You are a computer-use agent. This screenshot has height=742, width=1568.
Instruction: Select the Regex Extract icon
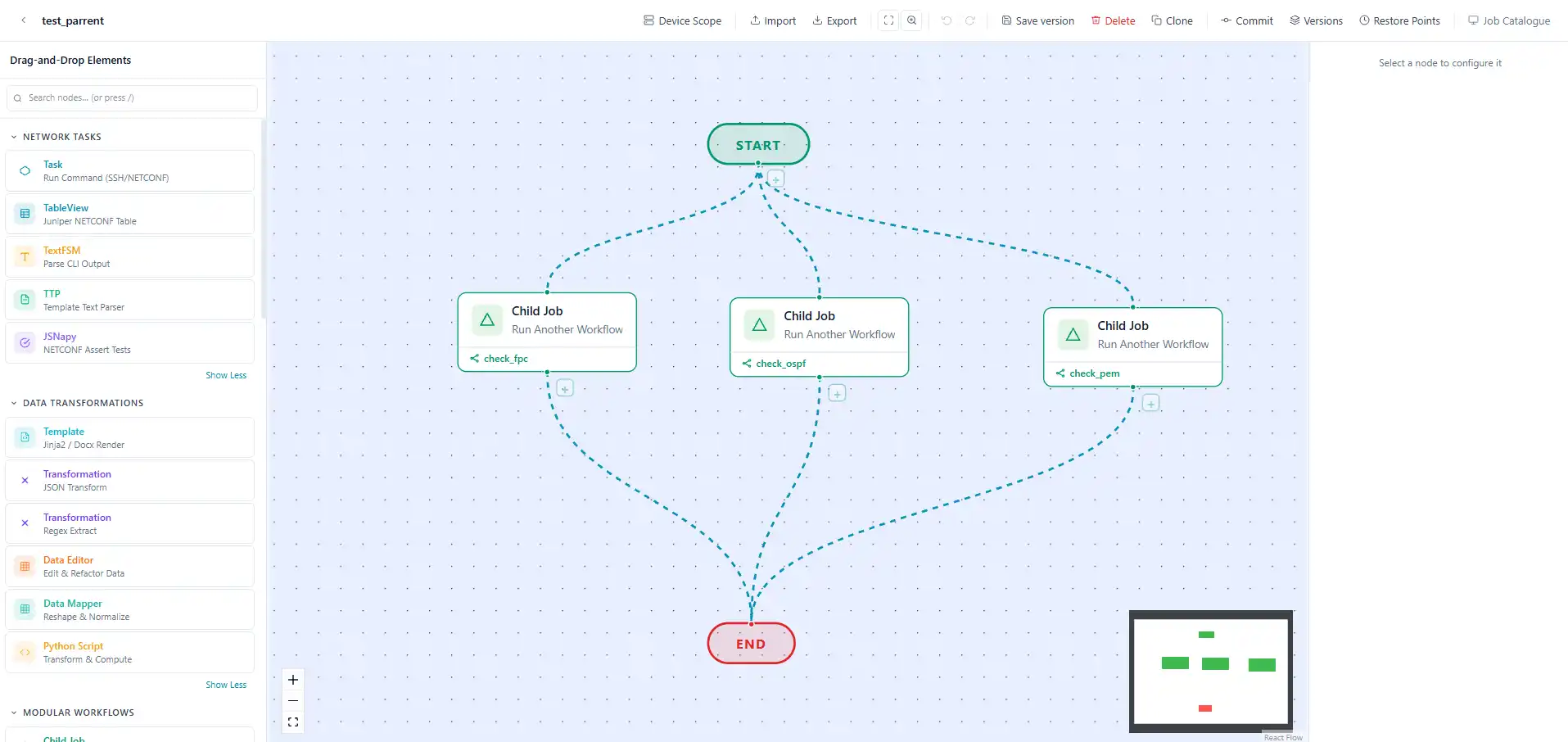(x=25, y=523)
